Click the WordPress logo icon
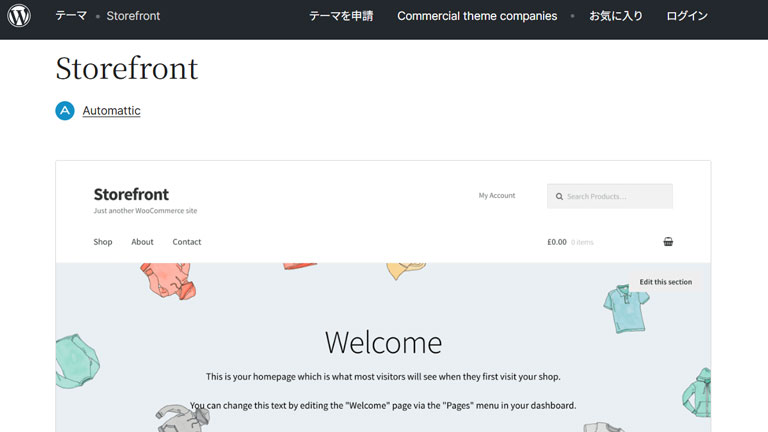This screenshot has width=768, height=432. click(19, 16)
